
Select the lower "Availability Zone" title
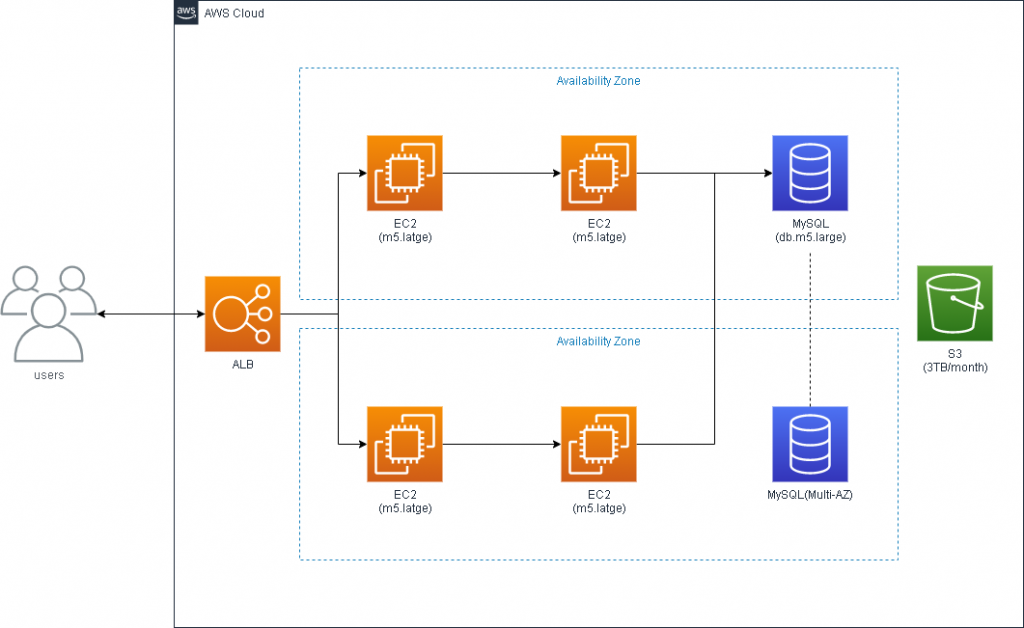[x=598, y=341]
